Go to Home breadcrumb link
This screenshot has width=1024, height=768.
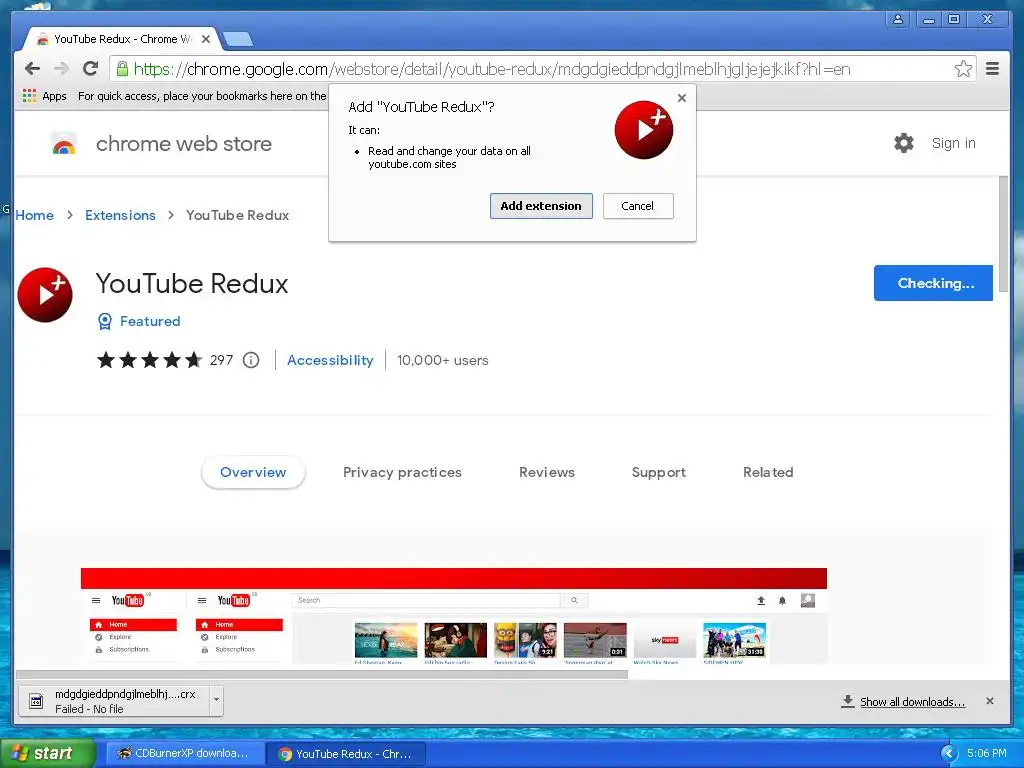pyautogui.click(x=35, y=215)
